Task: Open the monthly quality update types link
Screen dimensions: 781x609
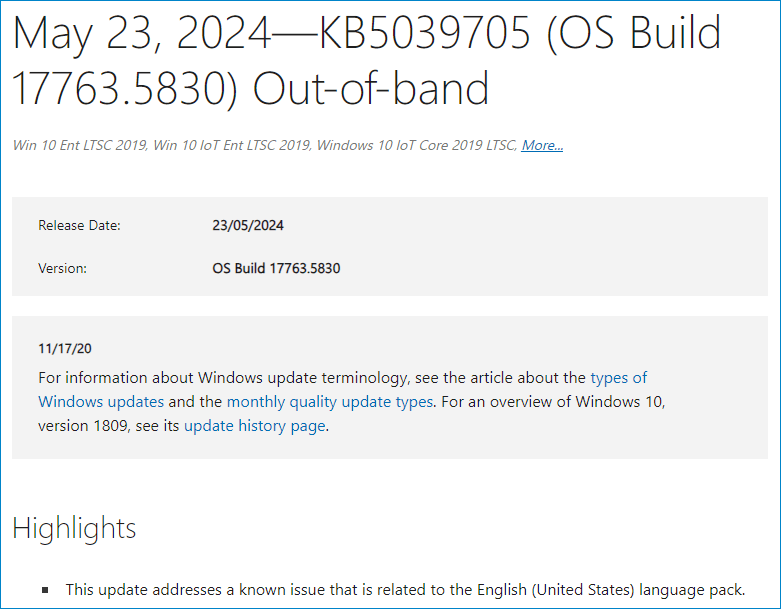Action: pos(330,402)
